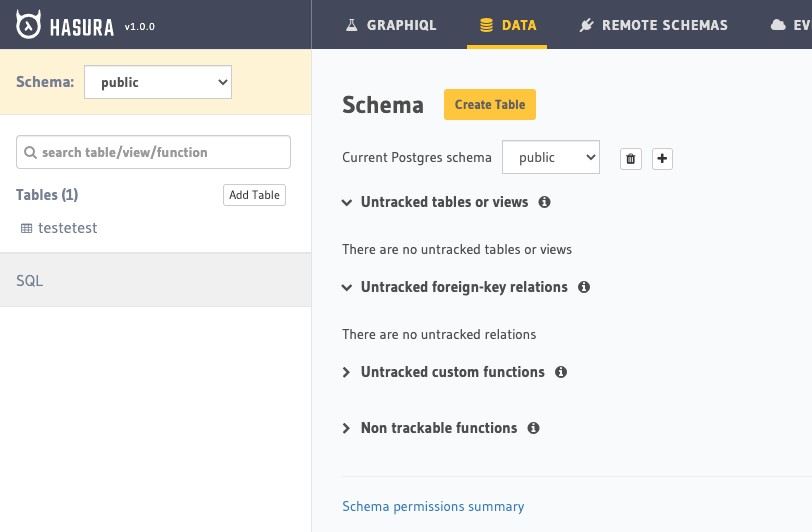Click 'There are no untracked relations' text
The image size is (812, 532).
[439, 334]
